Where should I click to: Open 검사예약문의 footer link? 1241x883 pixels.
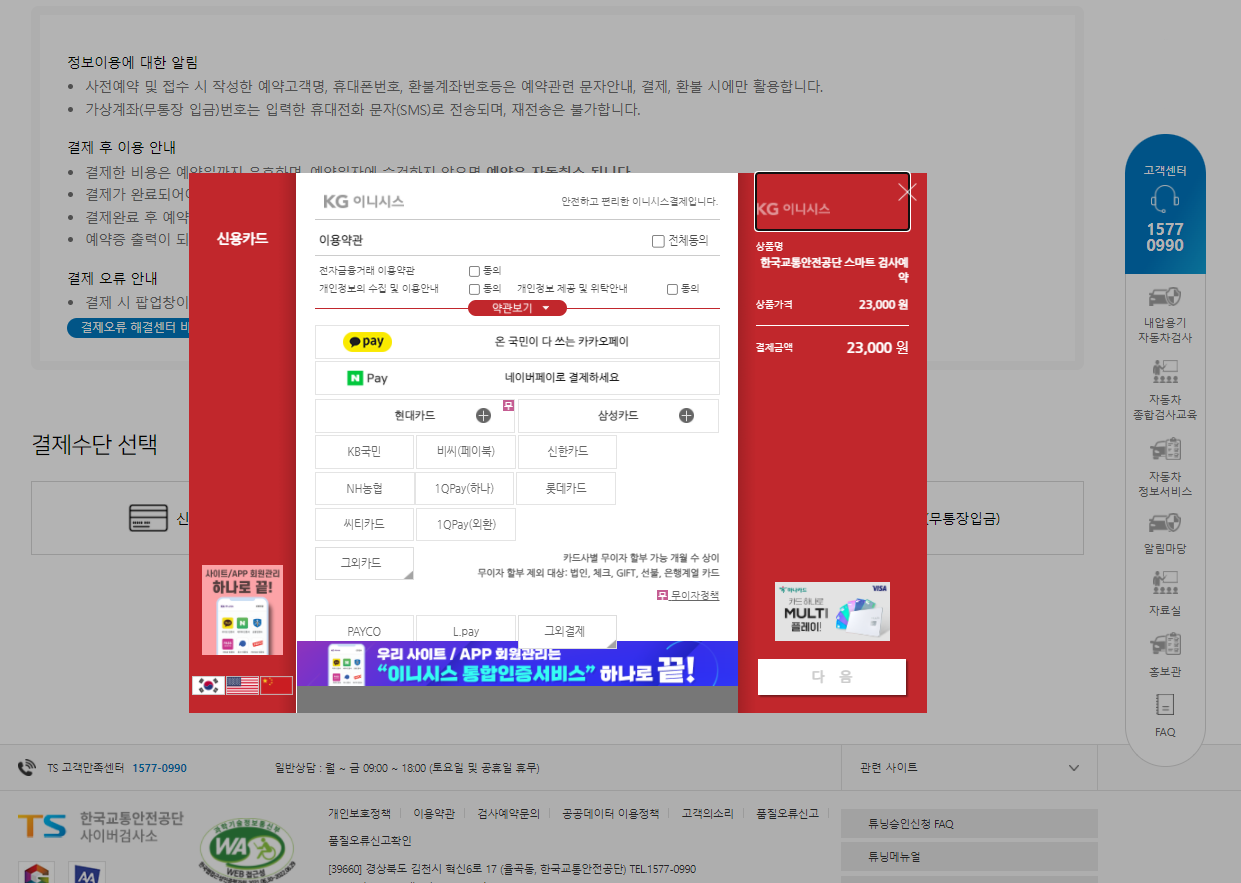508,813
